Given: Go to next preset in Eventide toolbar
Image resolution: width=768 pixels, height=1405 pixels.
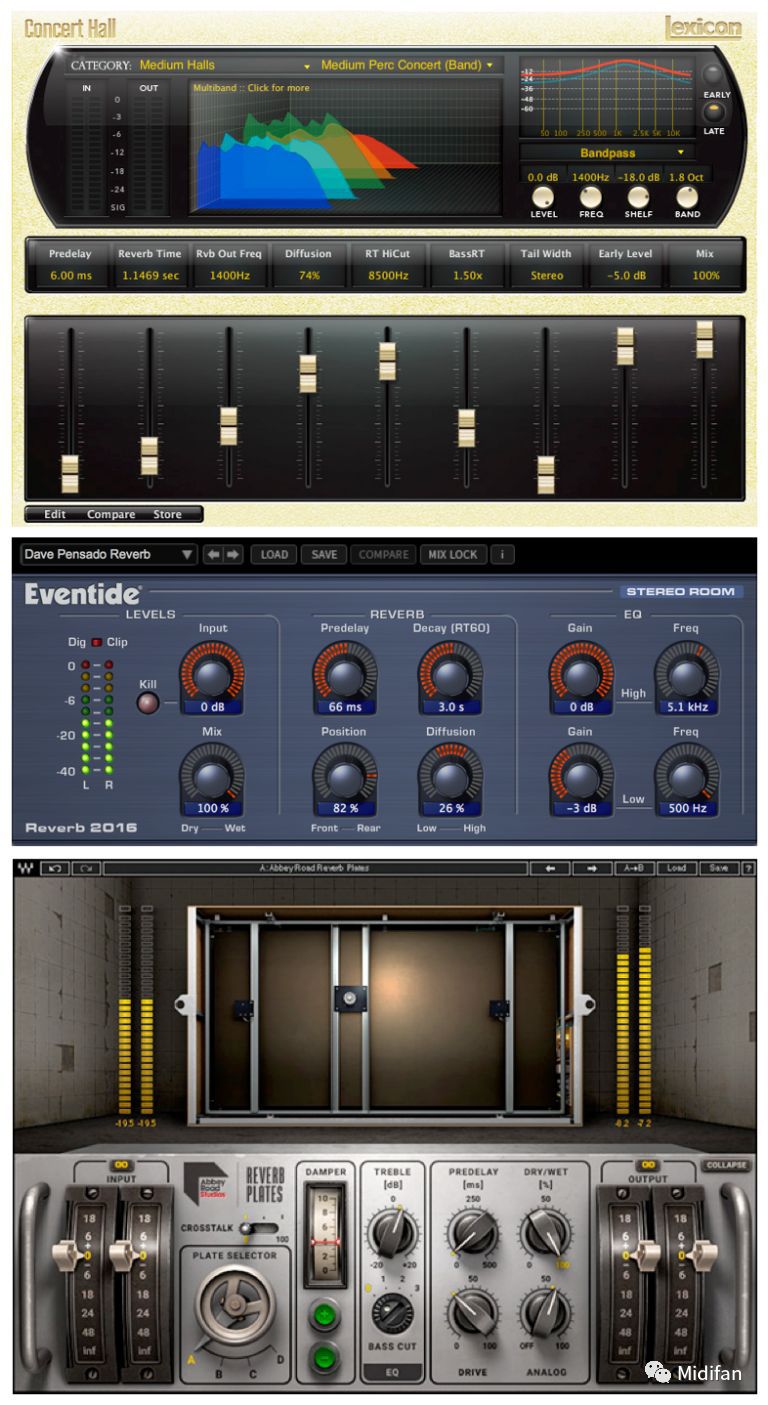Looking at the screenshot, I should 233,554.
